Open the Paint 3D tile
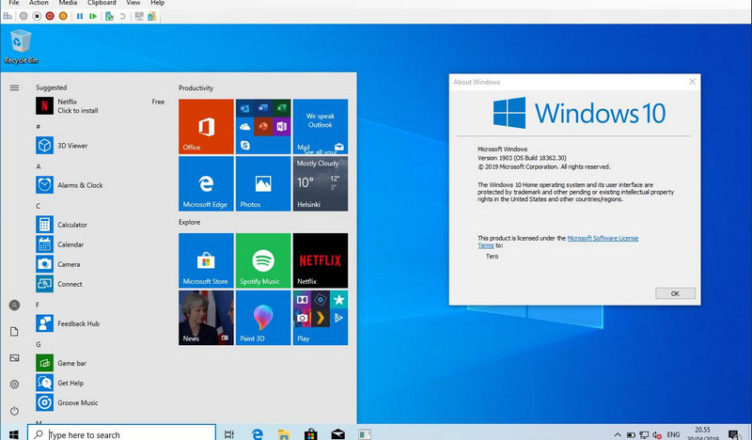Viewport: 752px width, 440px height. coord(263,318)
